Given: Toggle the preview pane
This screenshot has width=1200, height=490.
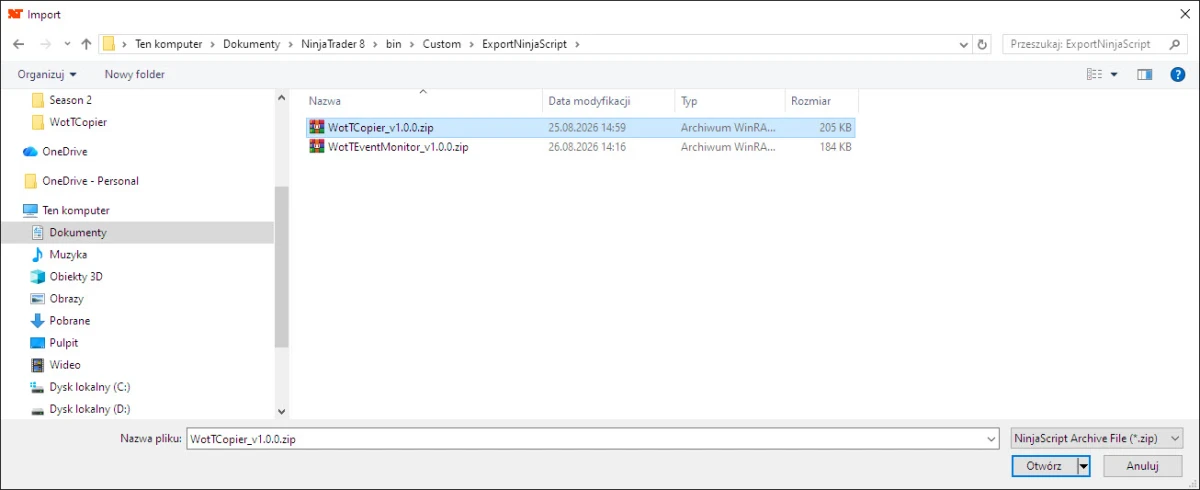Looking at the screenshot, I should click(1145, 74).
